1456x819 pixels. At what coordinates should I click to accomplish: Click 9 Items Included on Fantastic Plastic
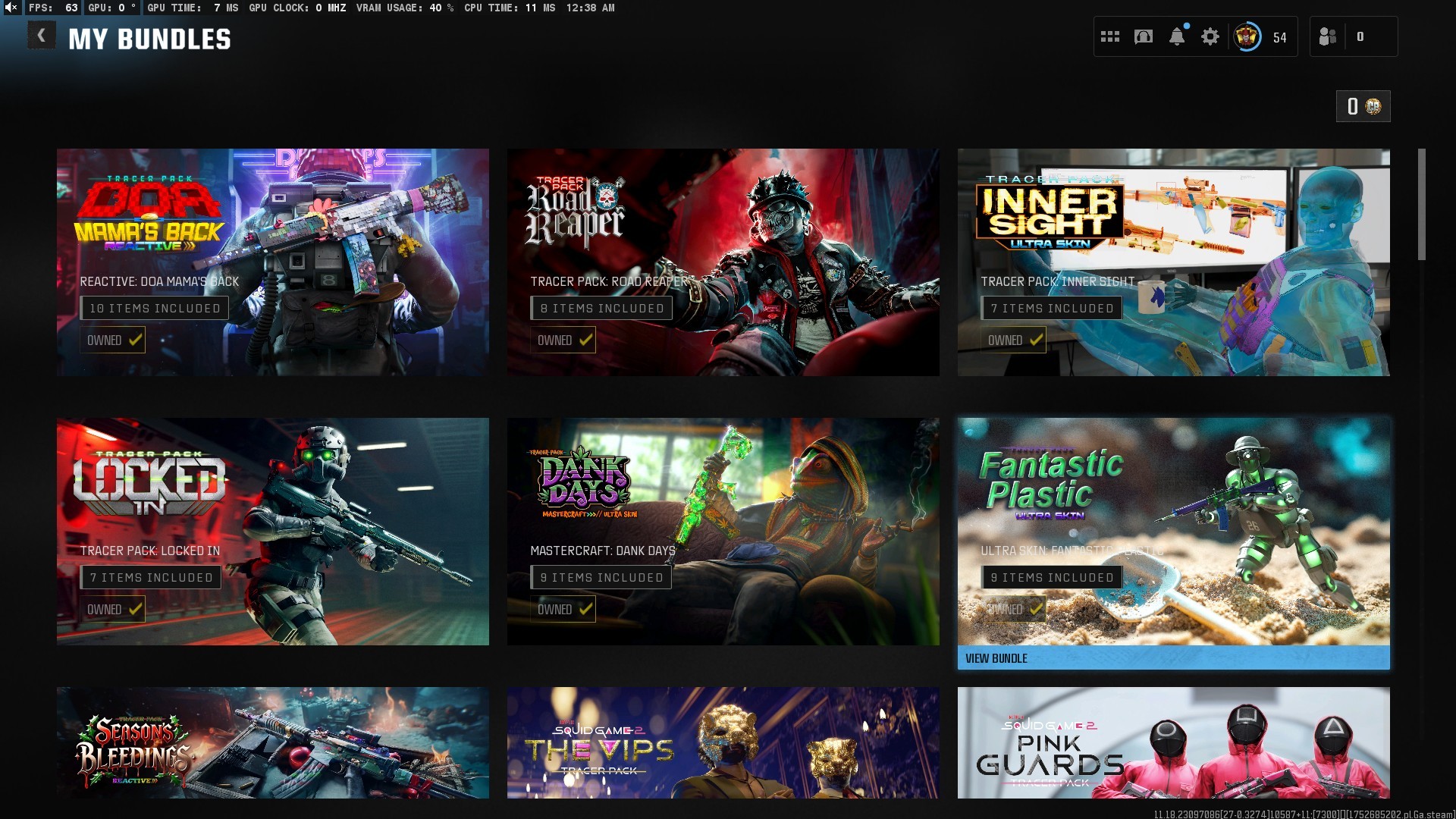tap(1051, 577)
